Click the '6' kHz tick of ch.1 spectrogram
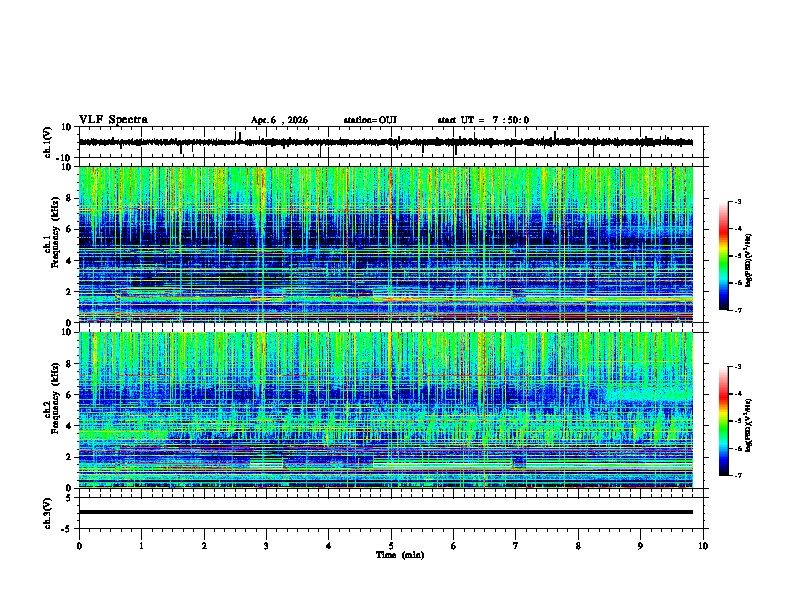 tap(69, 230)
